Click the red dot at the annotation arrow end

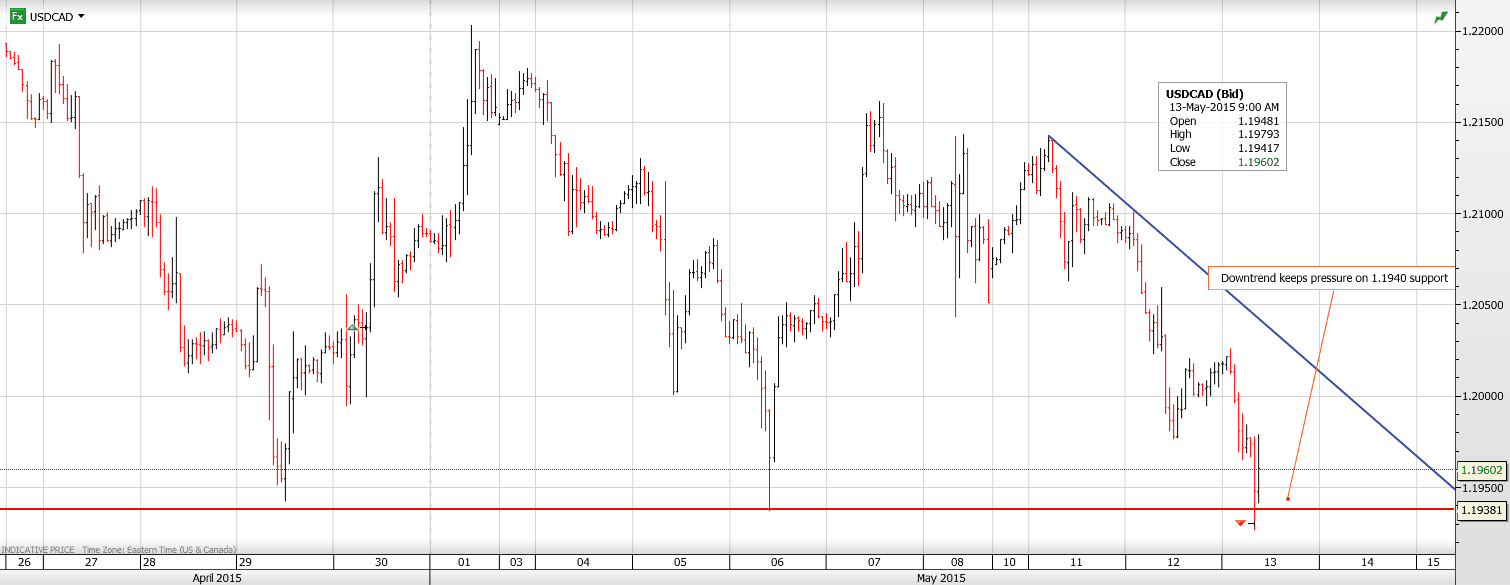point(1288,499)
